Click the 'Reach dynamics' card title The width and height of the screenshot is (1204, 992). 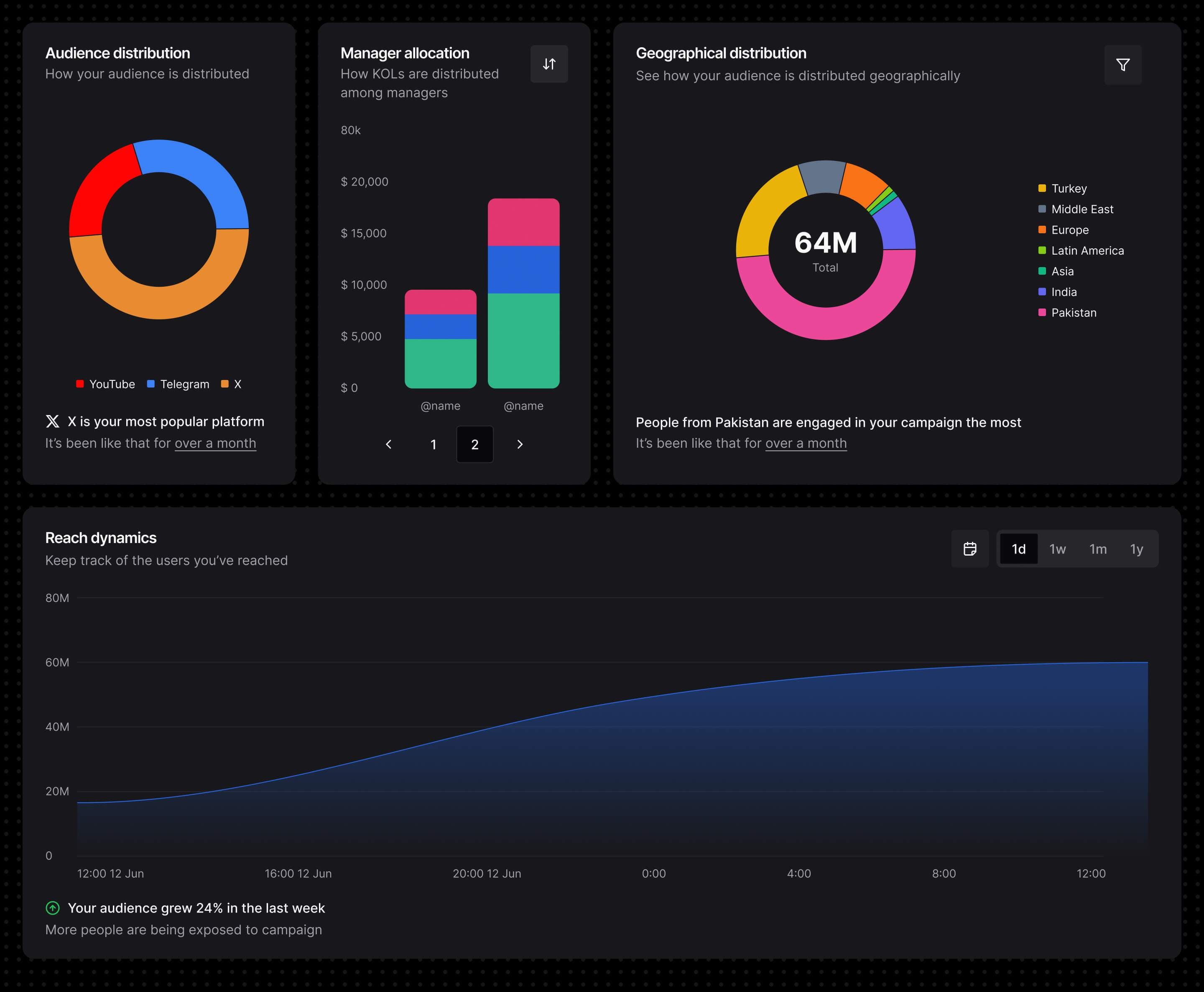[101, 538]
